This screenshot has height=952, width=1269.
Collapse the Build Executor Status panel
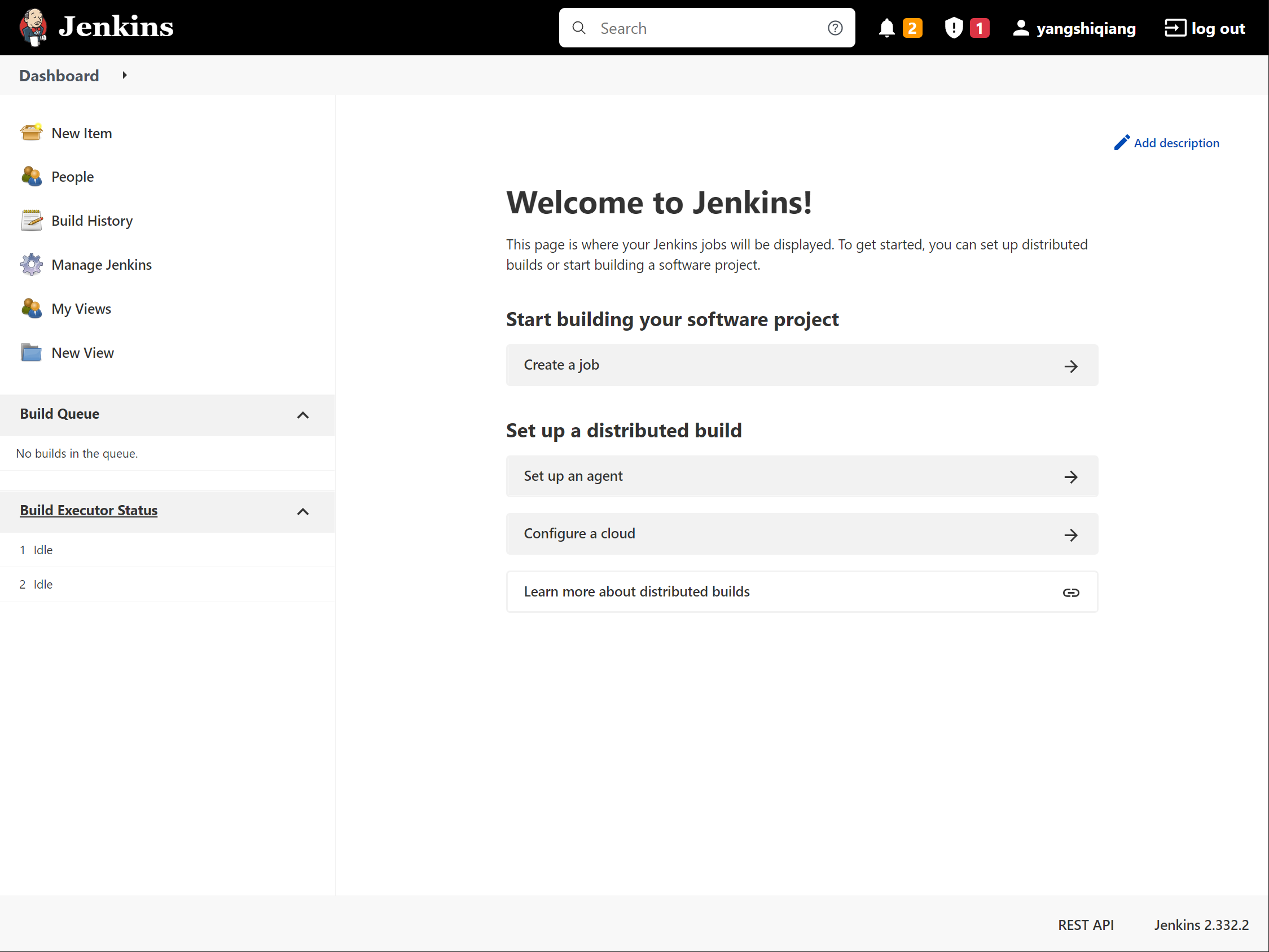(x=303, y=511)
